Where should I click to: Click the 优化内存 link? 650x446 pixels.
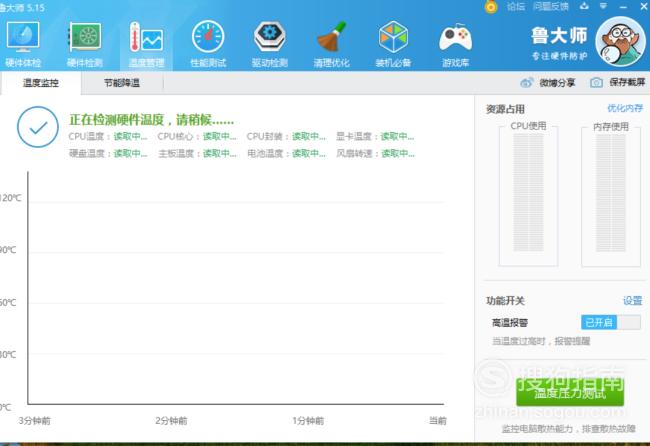click(x=625, y=108)
